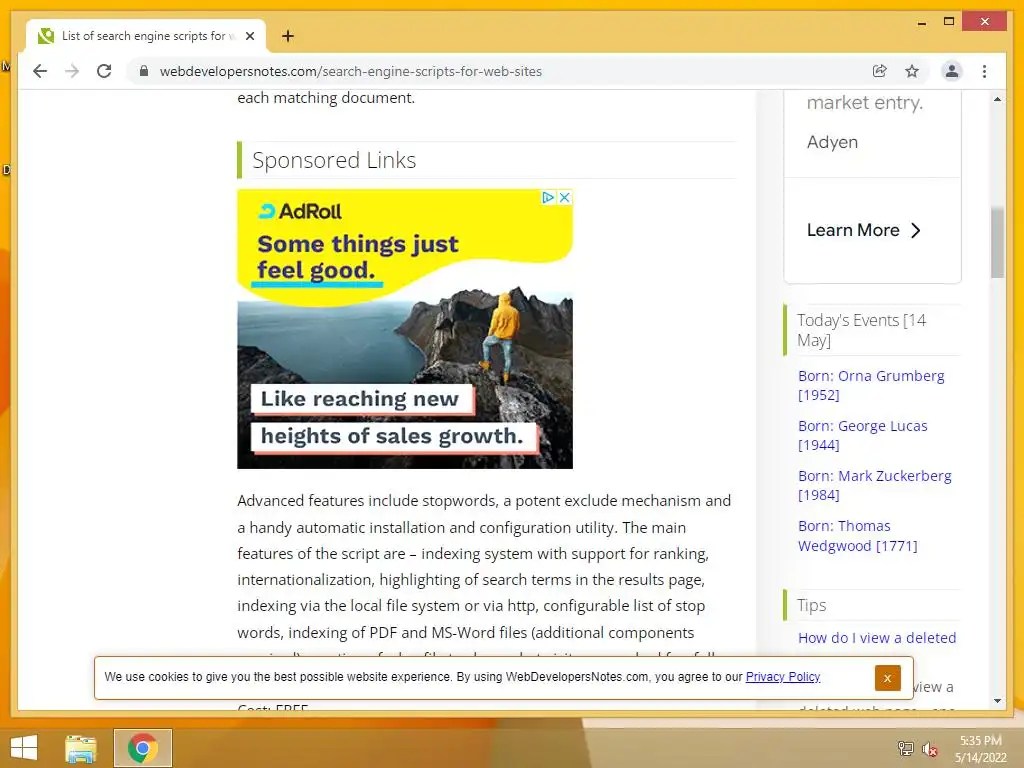The width and height of the screenshot is (1024, 768).
Task: Click the AdRoll logo in ad
Action: coord(300,212)
